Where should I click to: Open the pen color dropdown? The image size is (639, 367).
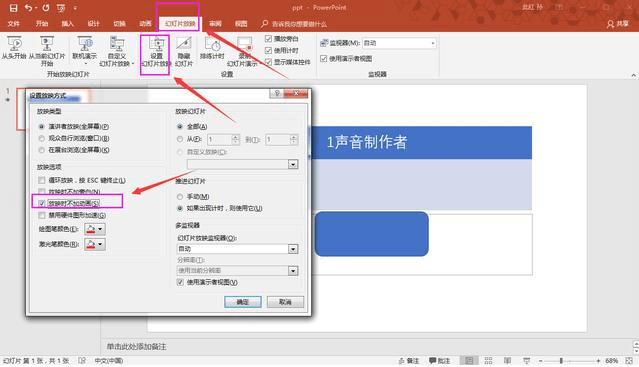click(x=100, y=229)
